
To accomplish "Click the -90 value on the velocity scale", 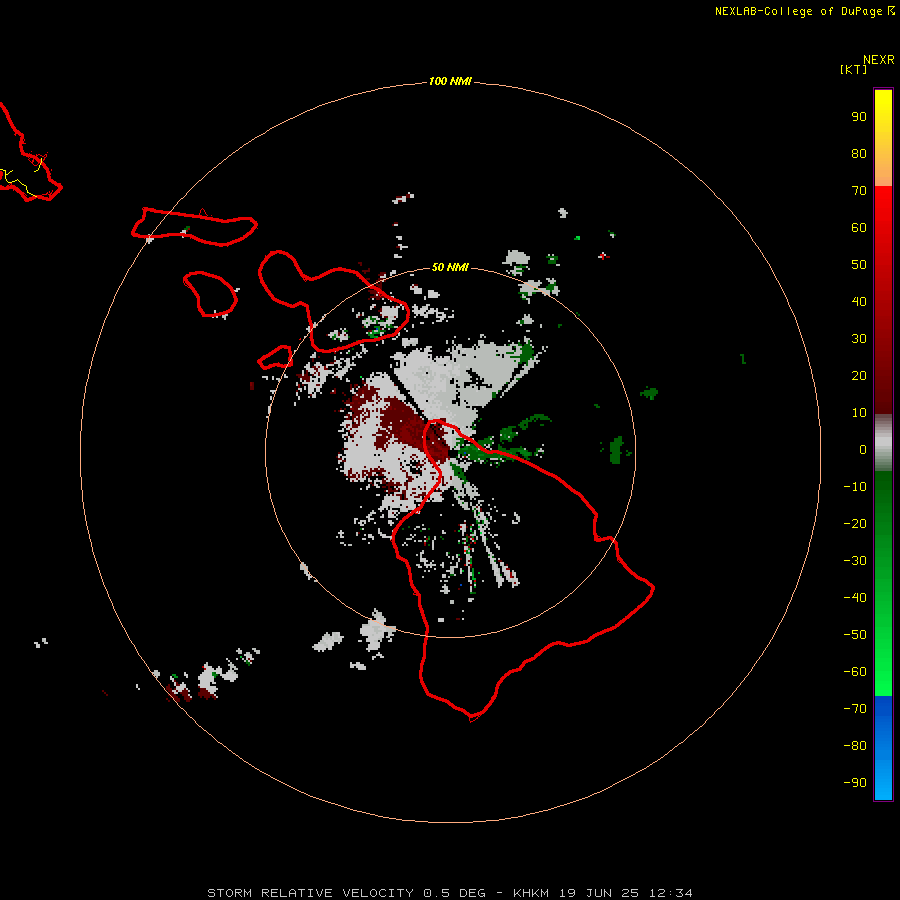I will pyautogui.click(x=855, y=783).
